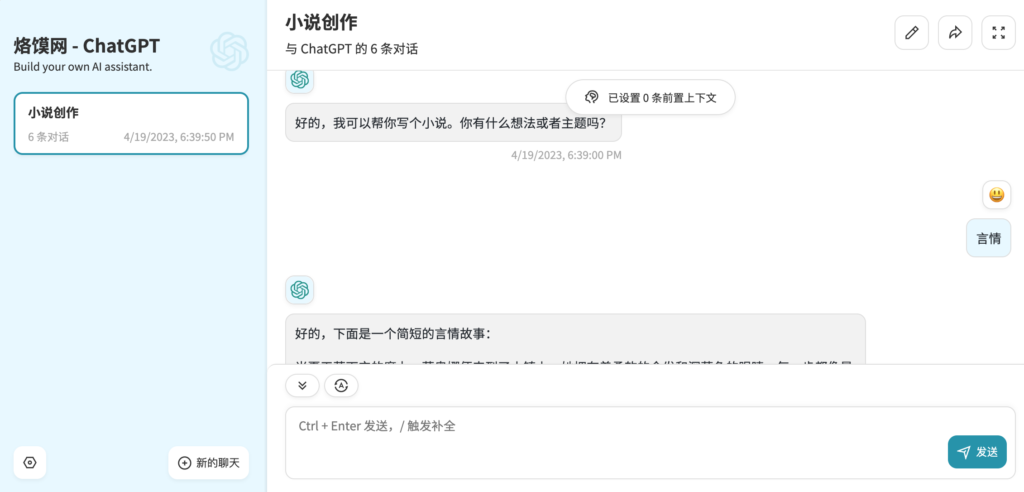Click the ChatGPT avatar above the story reply
This screenshot has height=492, width=1024.
click(x=299, y=290)
